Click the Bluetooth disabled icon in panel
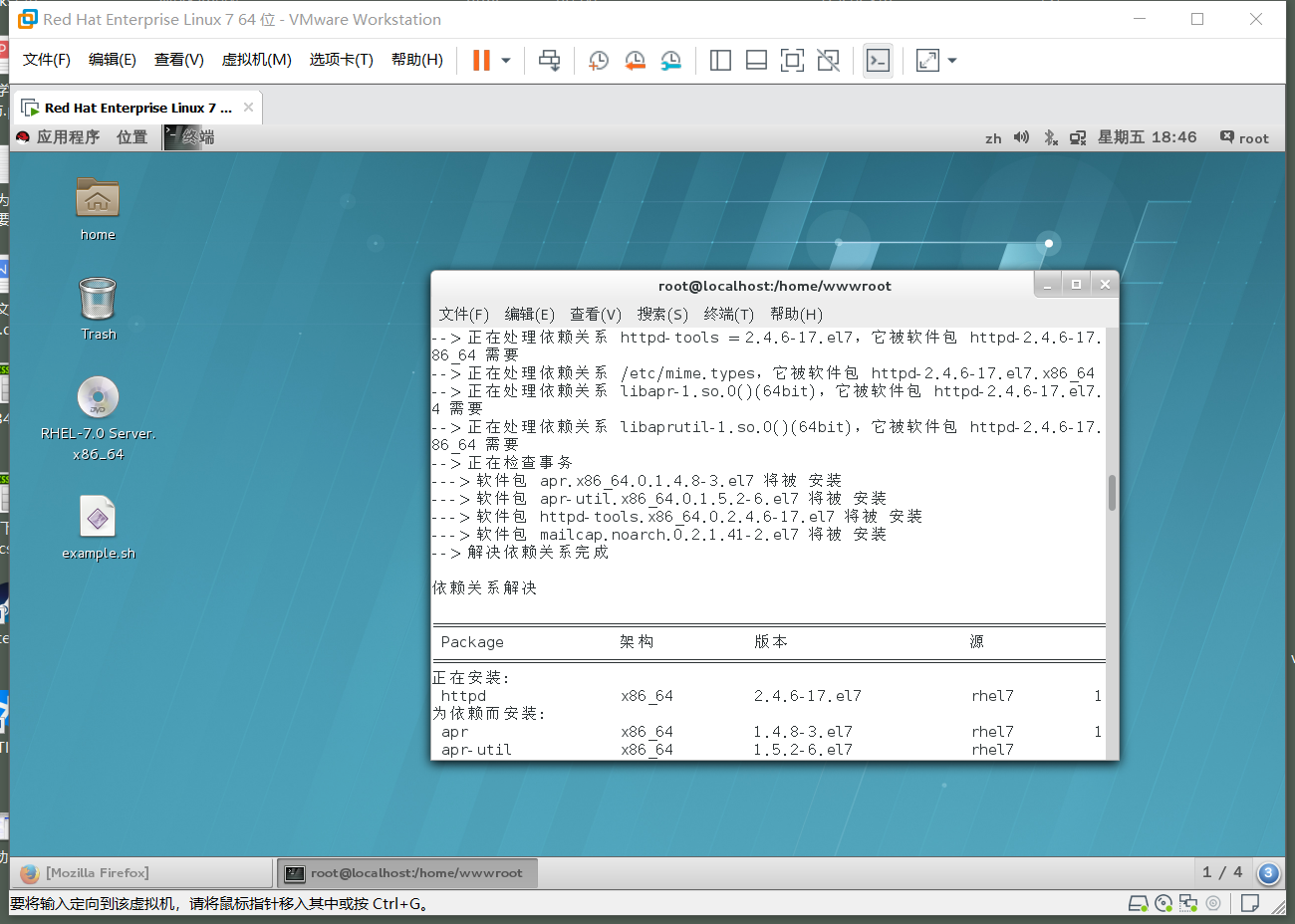This screenshot has height=924, width=1295. pyautogui.click(x=1051, y=137)
